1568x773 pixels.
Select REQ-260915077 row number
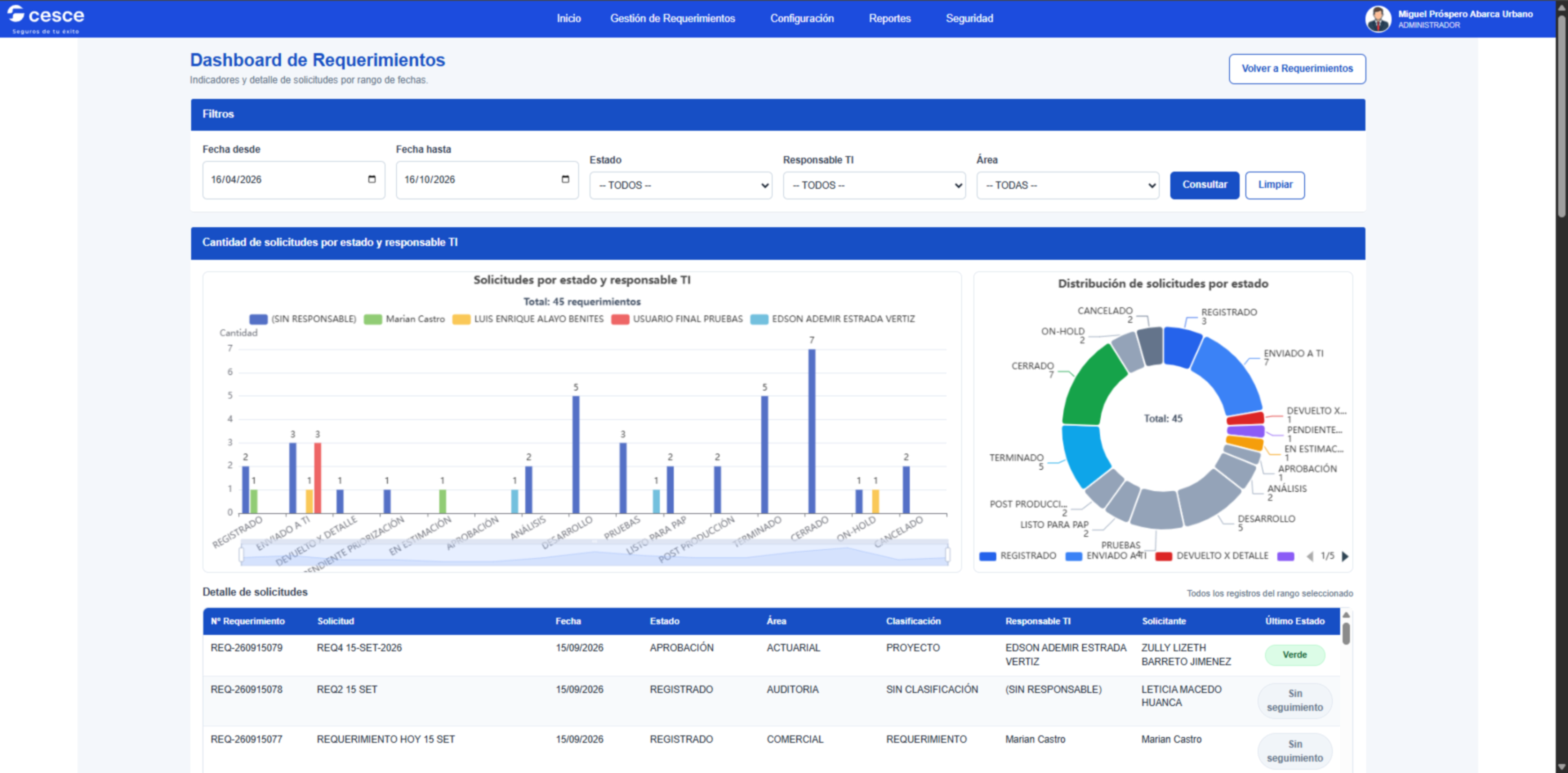(247, 739)
